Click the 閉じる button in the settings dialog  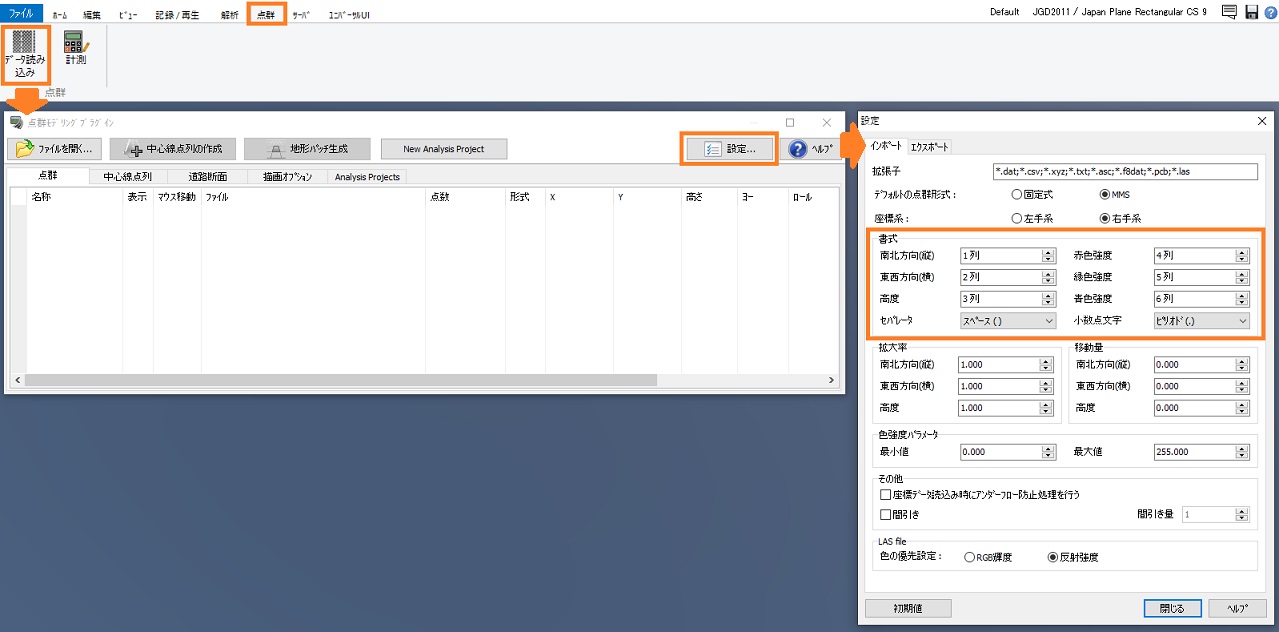(1172, 608)
